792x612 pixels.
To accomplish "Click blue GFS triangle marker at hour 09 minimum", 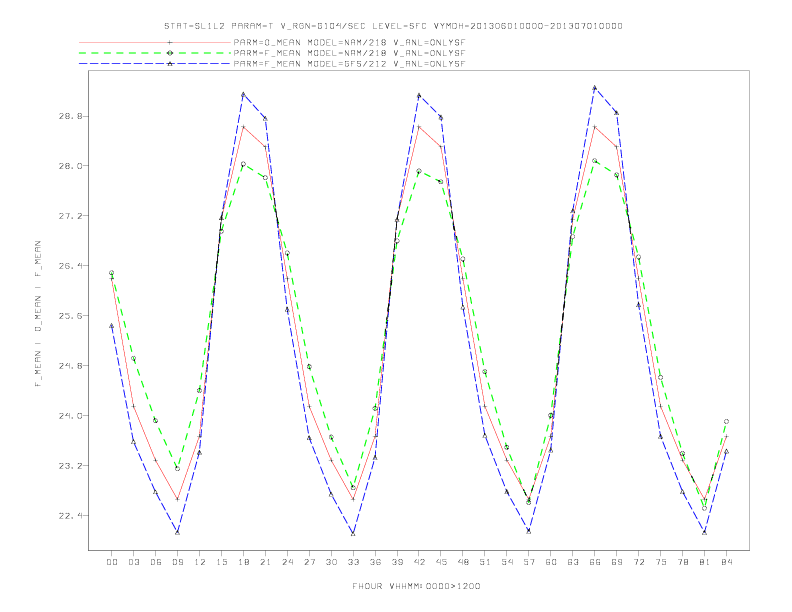I will [177, 532].
